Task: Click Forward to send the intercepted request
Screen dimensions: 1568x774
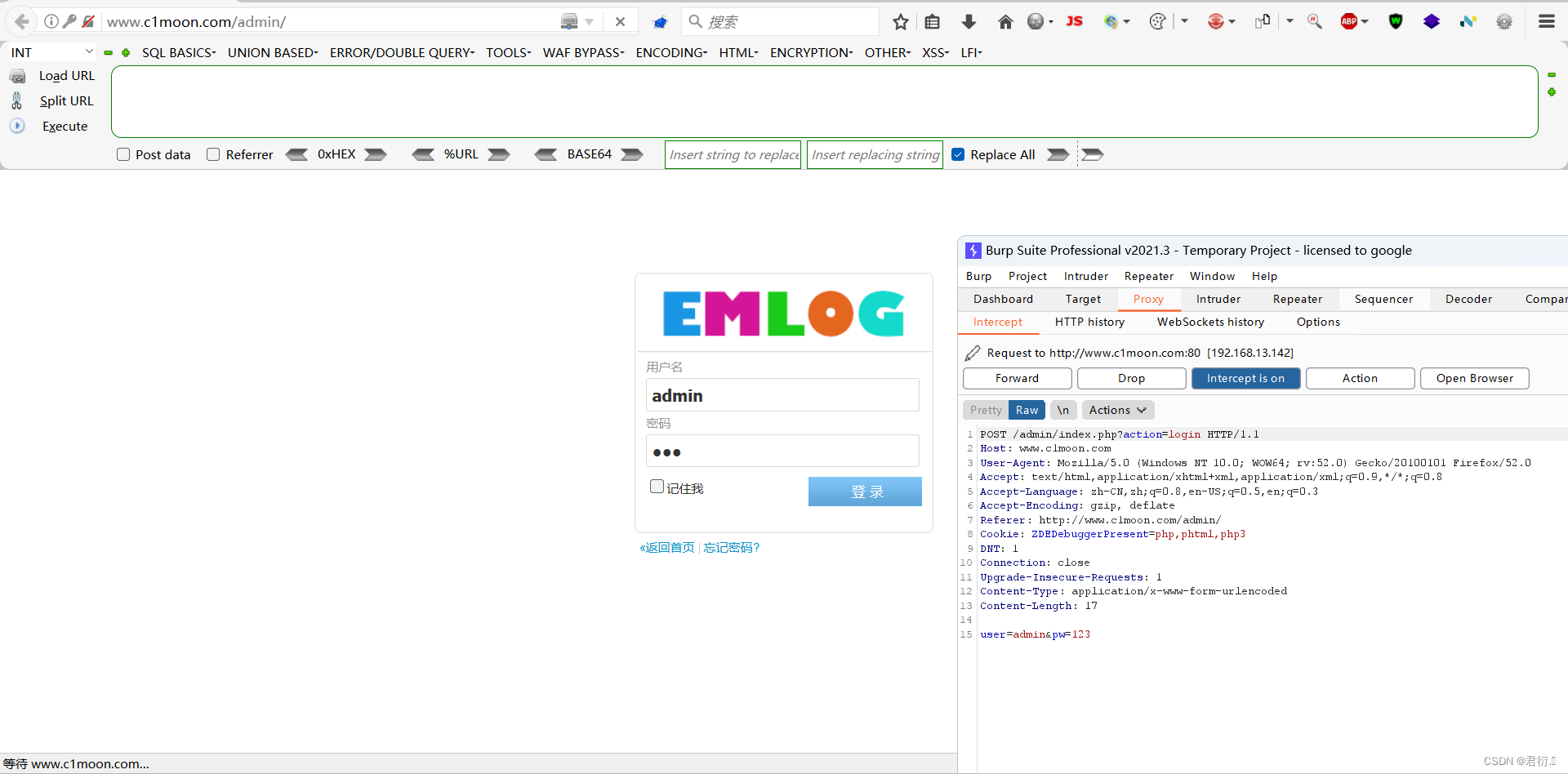Action: (x=1017, y=378)
